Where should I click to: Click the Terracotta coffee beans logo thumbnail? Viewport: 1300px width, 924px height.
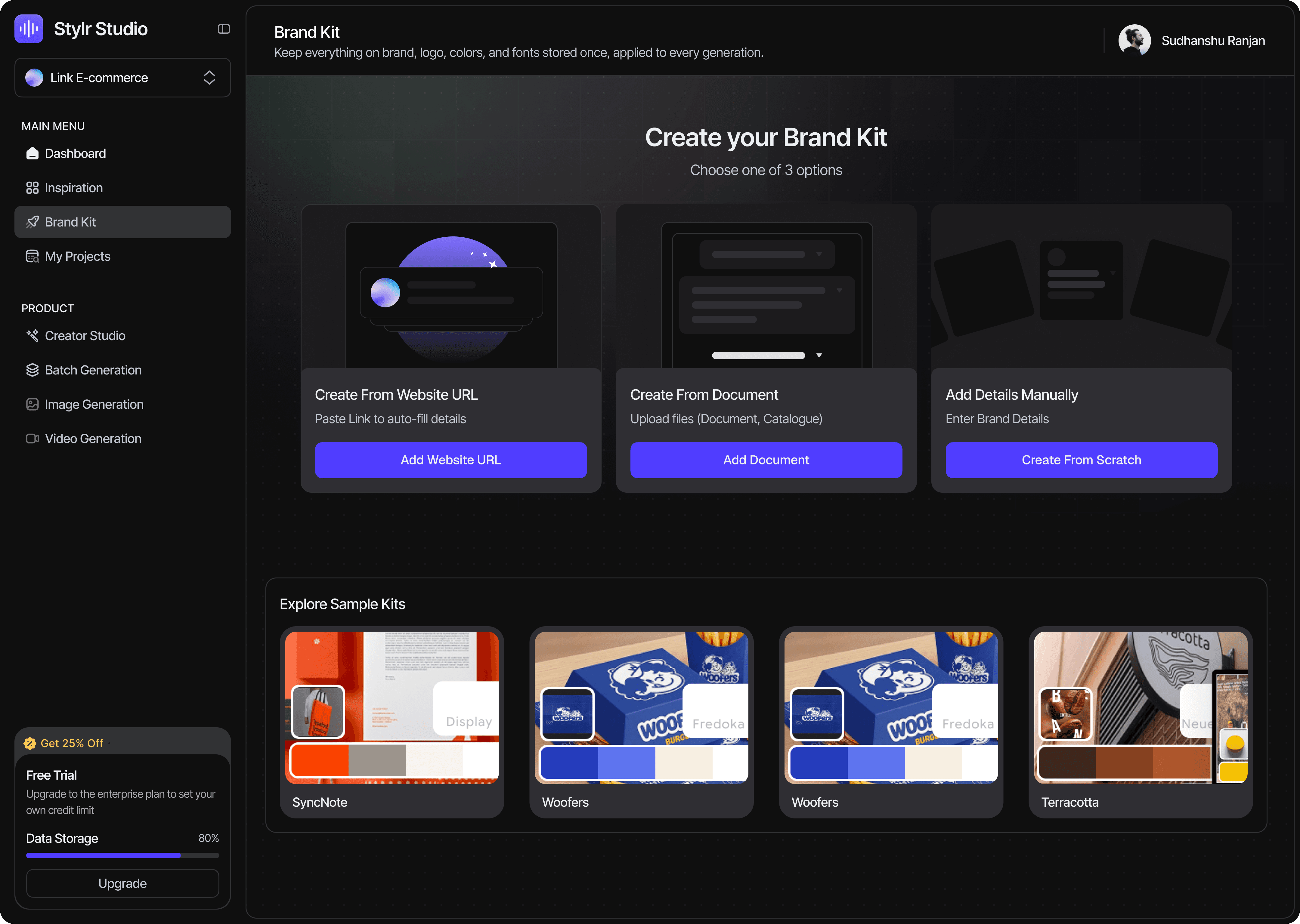1066,714
